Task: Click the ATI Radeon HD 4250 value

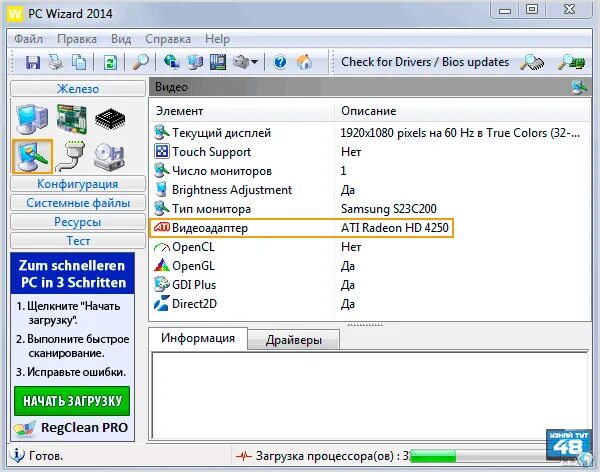Action: 395,228
